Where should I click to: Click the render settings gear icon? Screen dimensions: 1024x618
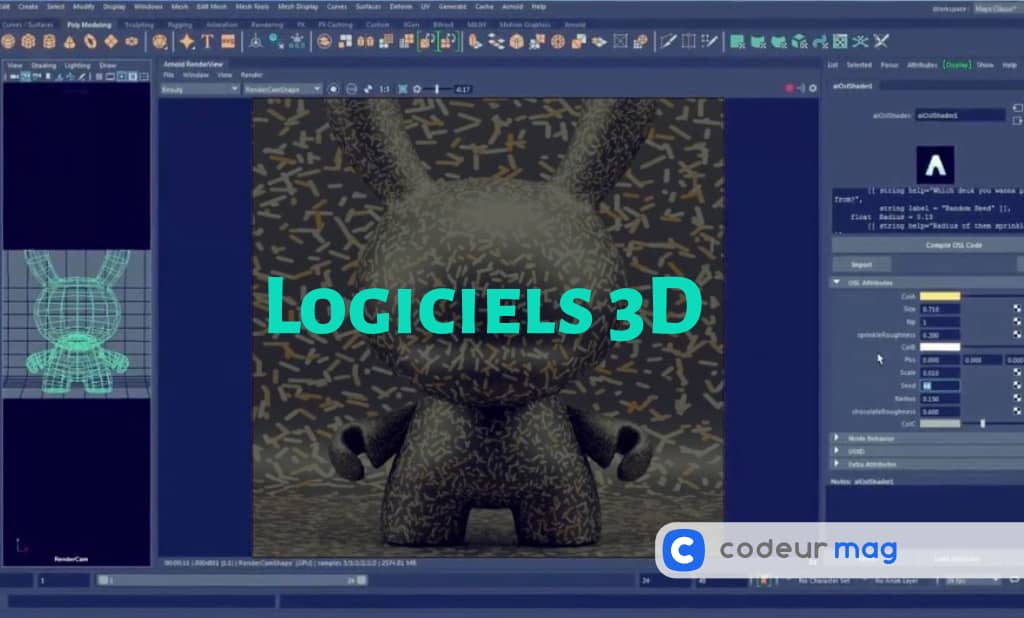click(x=417, y=89)
